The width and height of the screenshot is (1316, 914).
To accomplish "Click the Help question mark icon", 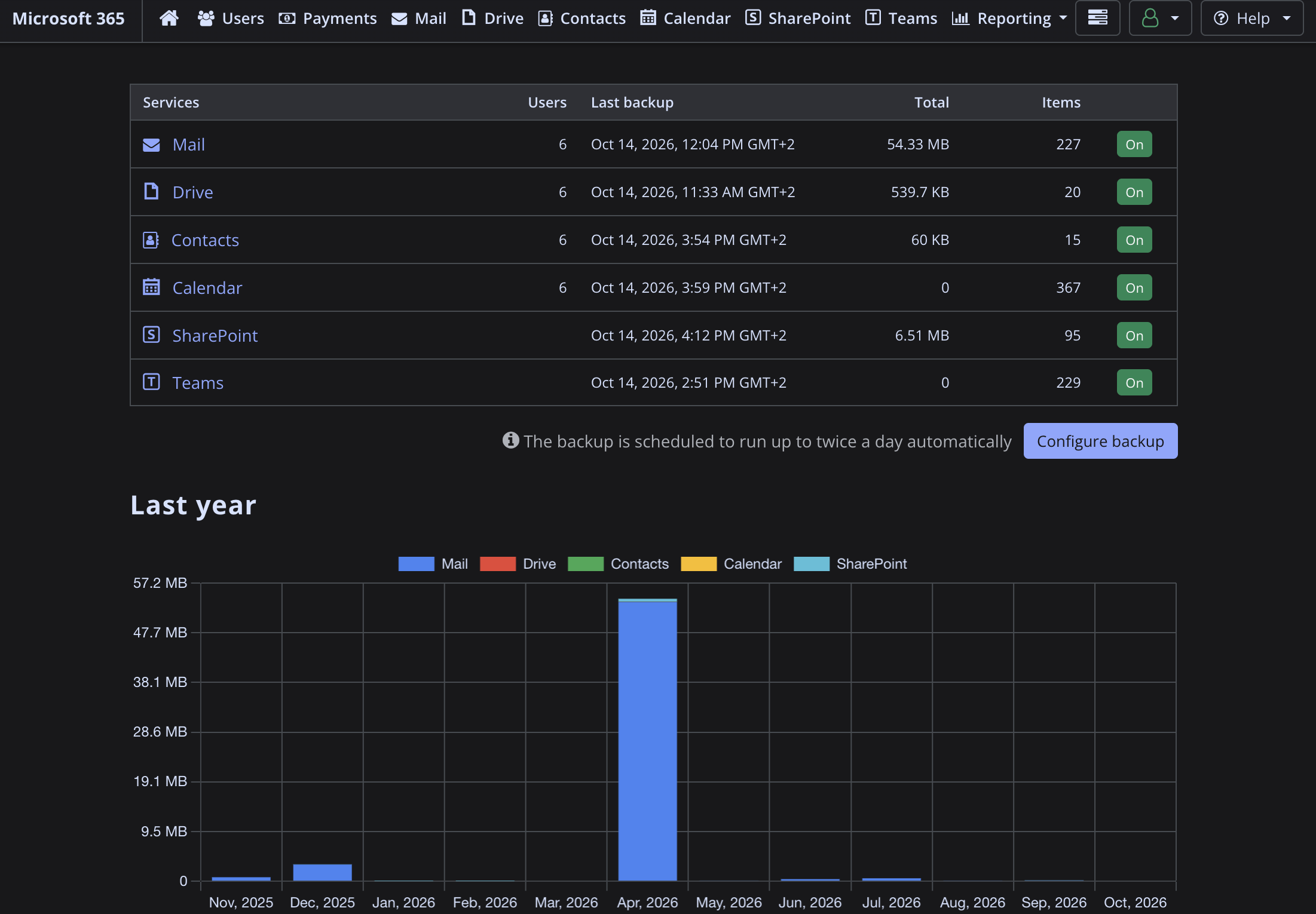I will (x=1221, y=19).
